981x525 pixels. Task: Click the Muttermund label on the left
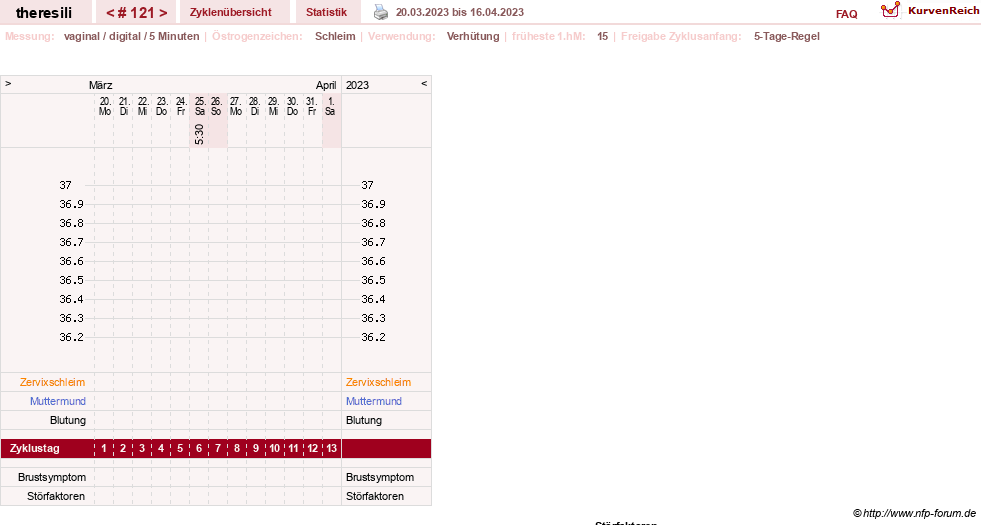(58, 401)
